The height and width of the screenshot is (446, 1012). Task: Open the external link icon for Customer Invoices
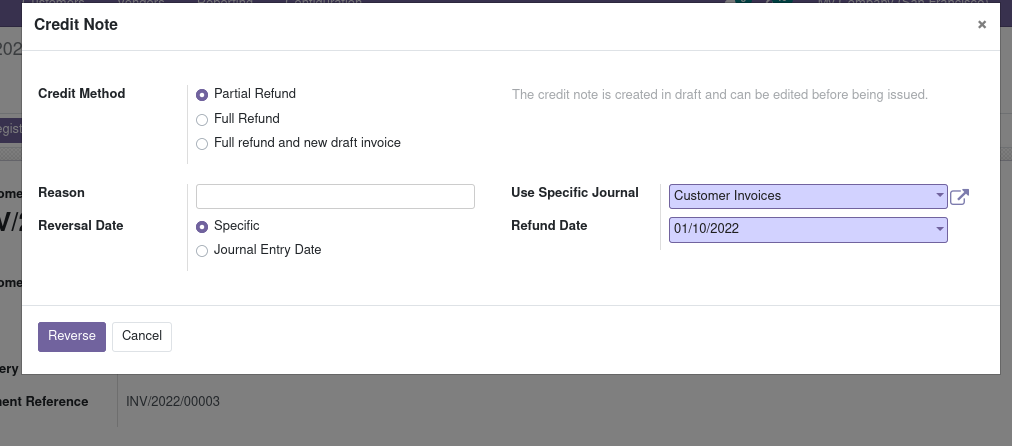[959, 197]
